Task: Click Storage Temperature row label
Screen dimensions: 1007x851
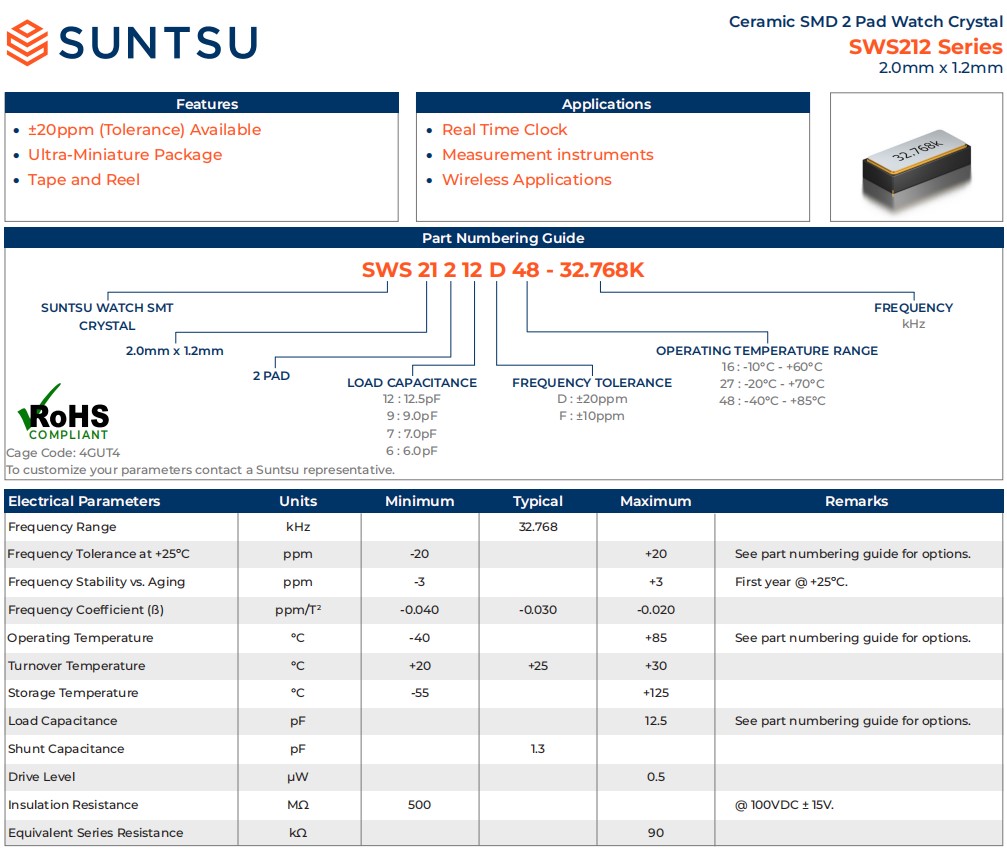Action: [x=73, y=693]
